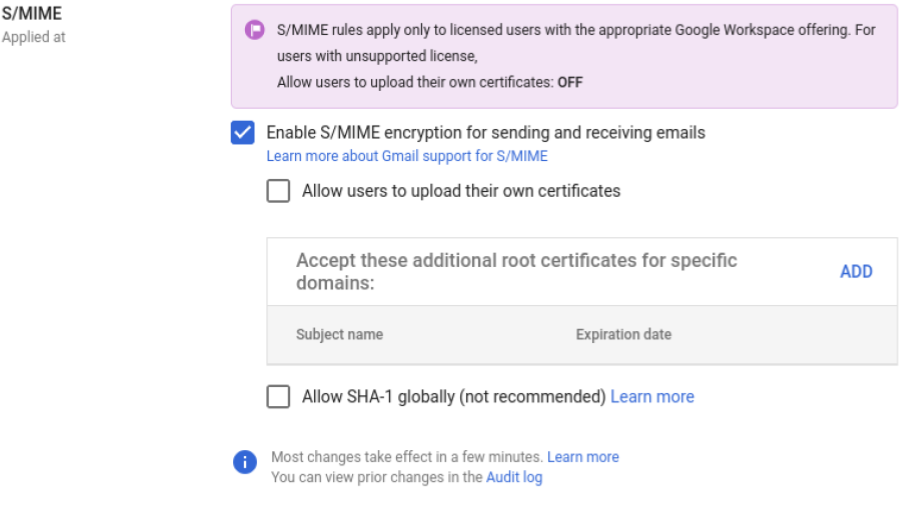911x519 pixels.
Task: Click ADD to add a root certificate
Action: tap(856, 271)
